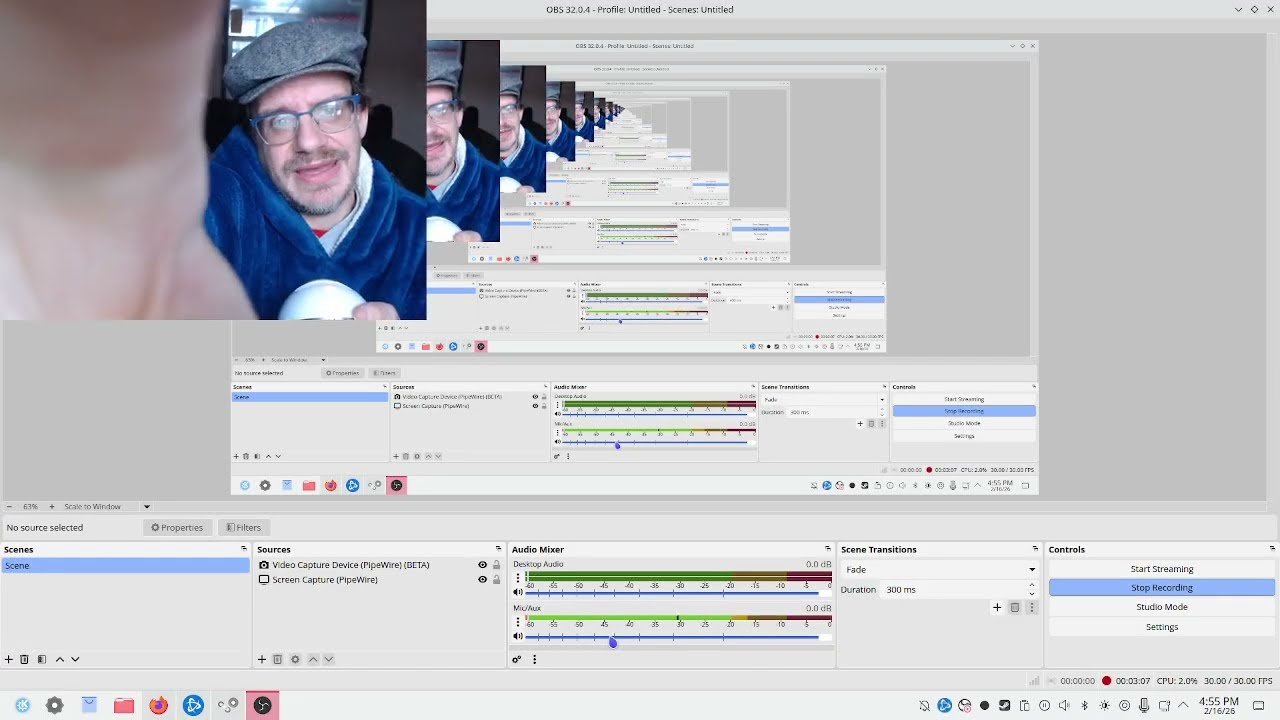Toggle visibility of Video Capture Device source

click(x=482, y=565)
